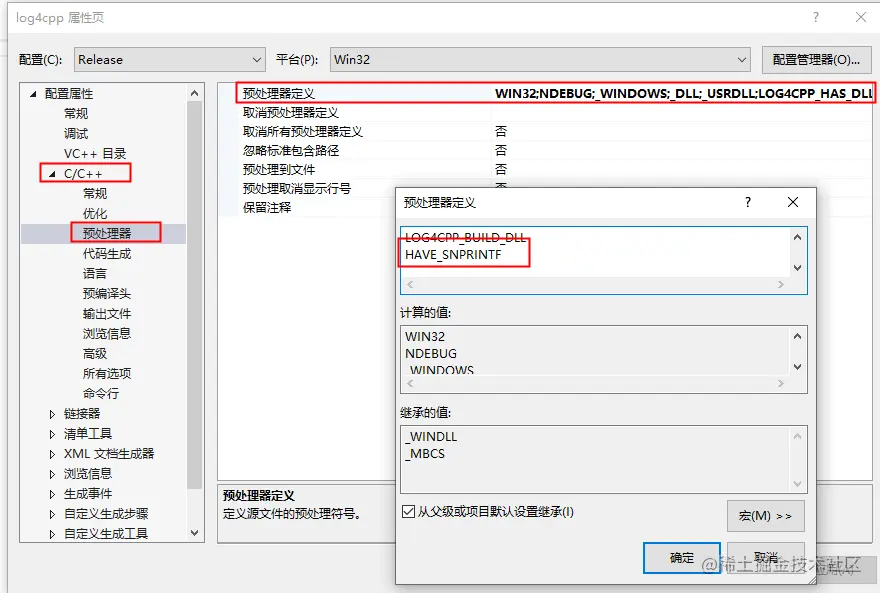Expand the 清单工具 tree node

pyautogui.click(x=52, y=434)
